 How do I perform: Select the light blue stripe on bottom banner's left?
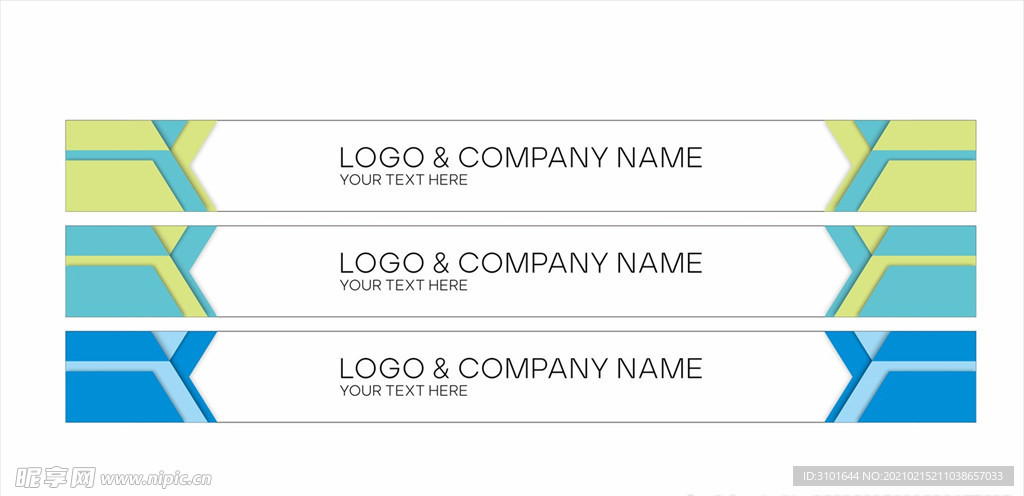112,366
